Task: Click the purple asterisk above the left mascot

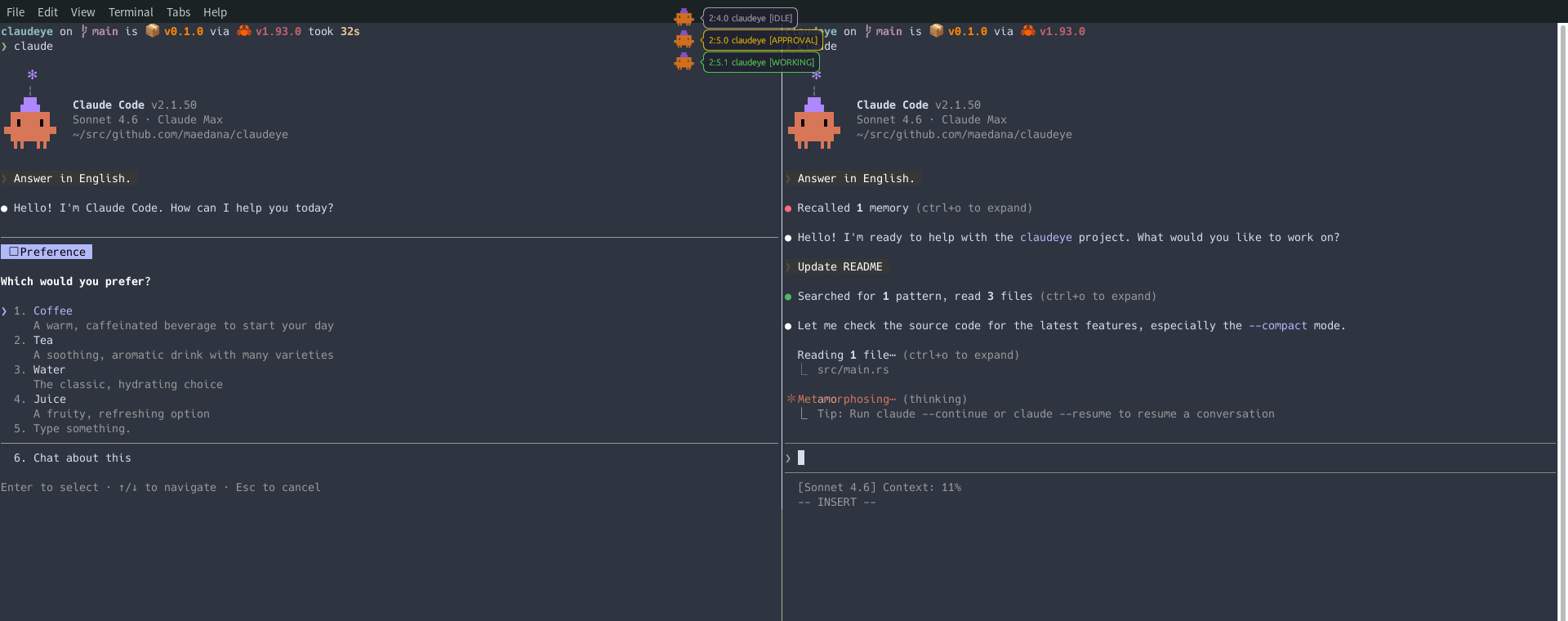Action: pyautogui.click(x=32, y=74)
